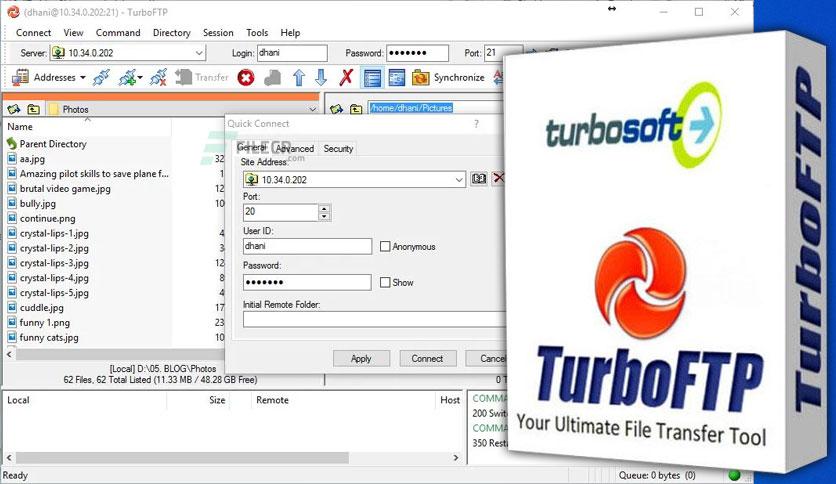Click the Apply button
The height and width of the screenshot is (484, 836).
click(361, 358)
